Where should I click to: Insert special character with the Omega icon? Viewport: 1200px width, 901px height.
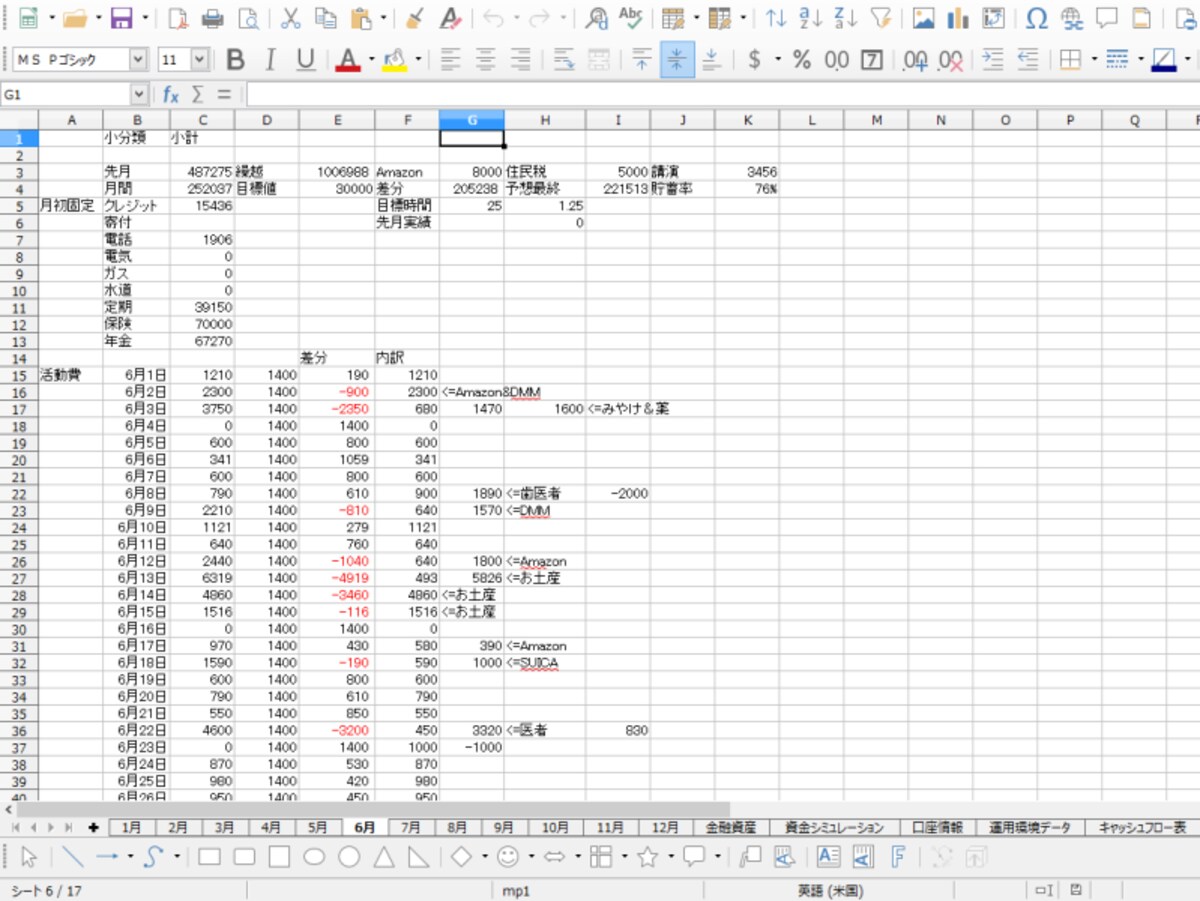pos(1038,18)
